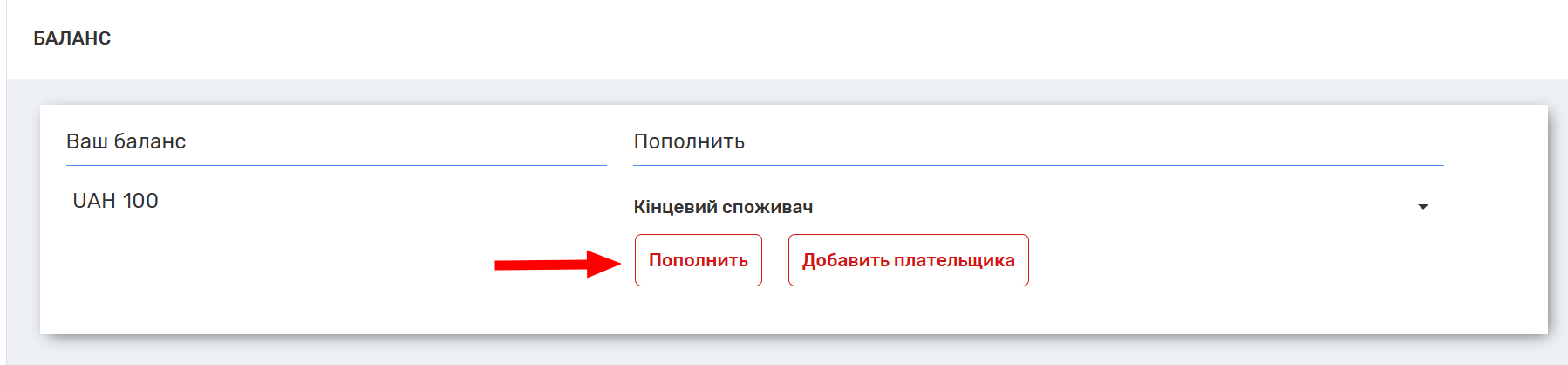
Task: Click the gray strip above the balance card
Action: pos(785,92)
